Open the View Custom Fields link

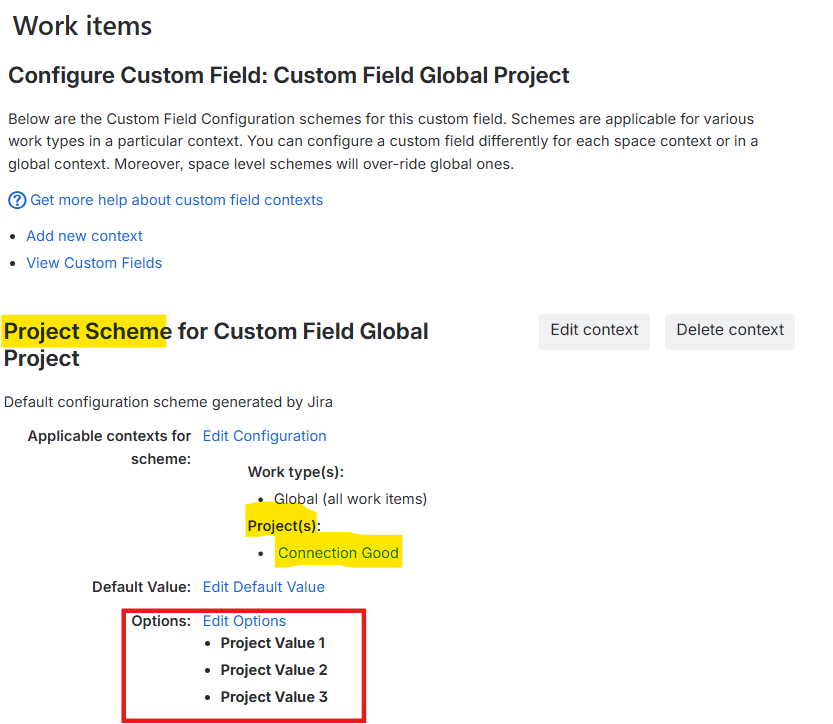94,263
